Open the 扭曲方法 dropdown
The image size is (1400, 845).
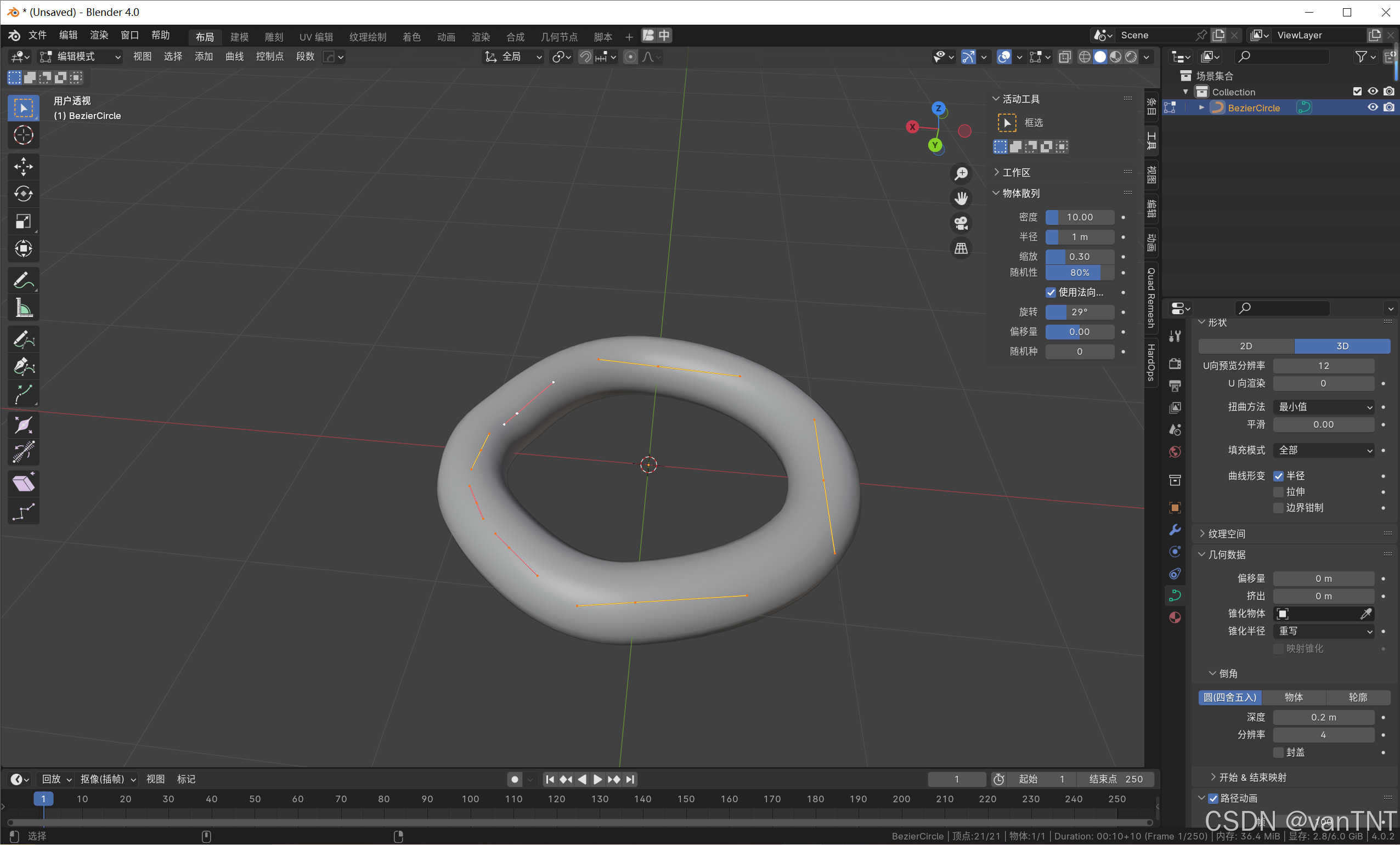pyautogui.click(x=1323, y=407)
